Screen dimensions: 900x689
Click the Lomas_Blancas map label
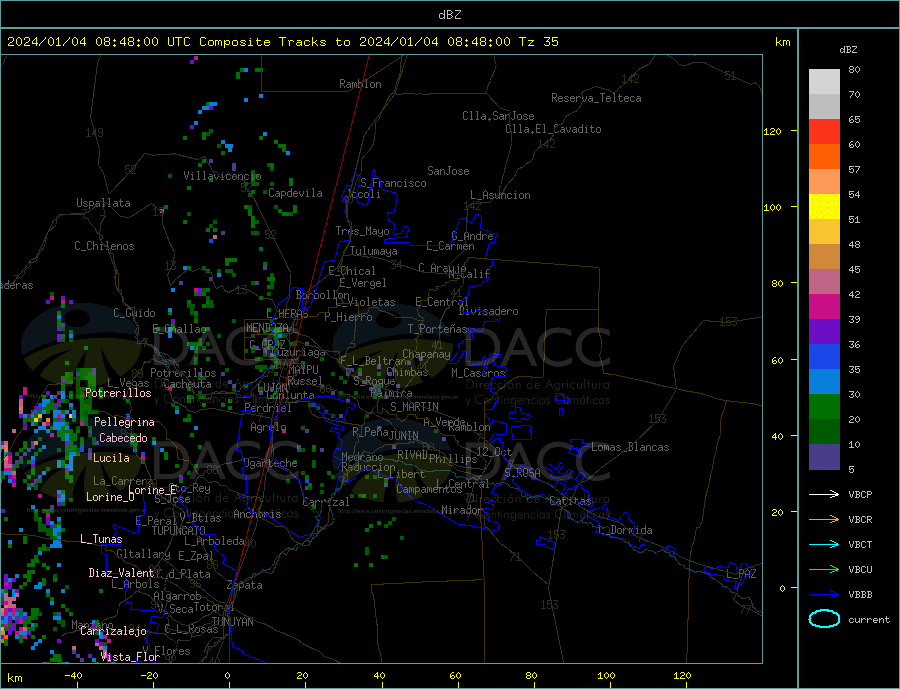click(630, 447)
